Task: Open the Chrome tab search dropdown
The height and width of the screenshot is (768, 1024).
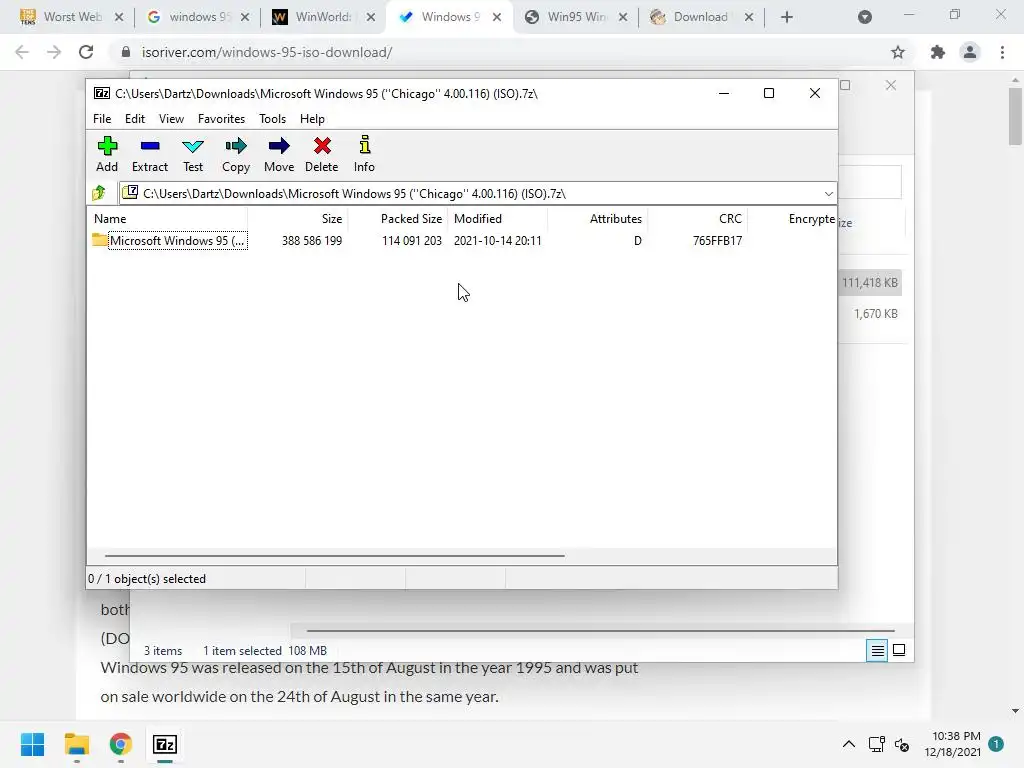Action: pyautogui.click(x=865, y=17)
